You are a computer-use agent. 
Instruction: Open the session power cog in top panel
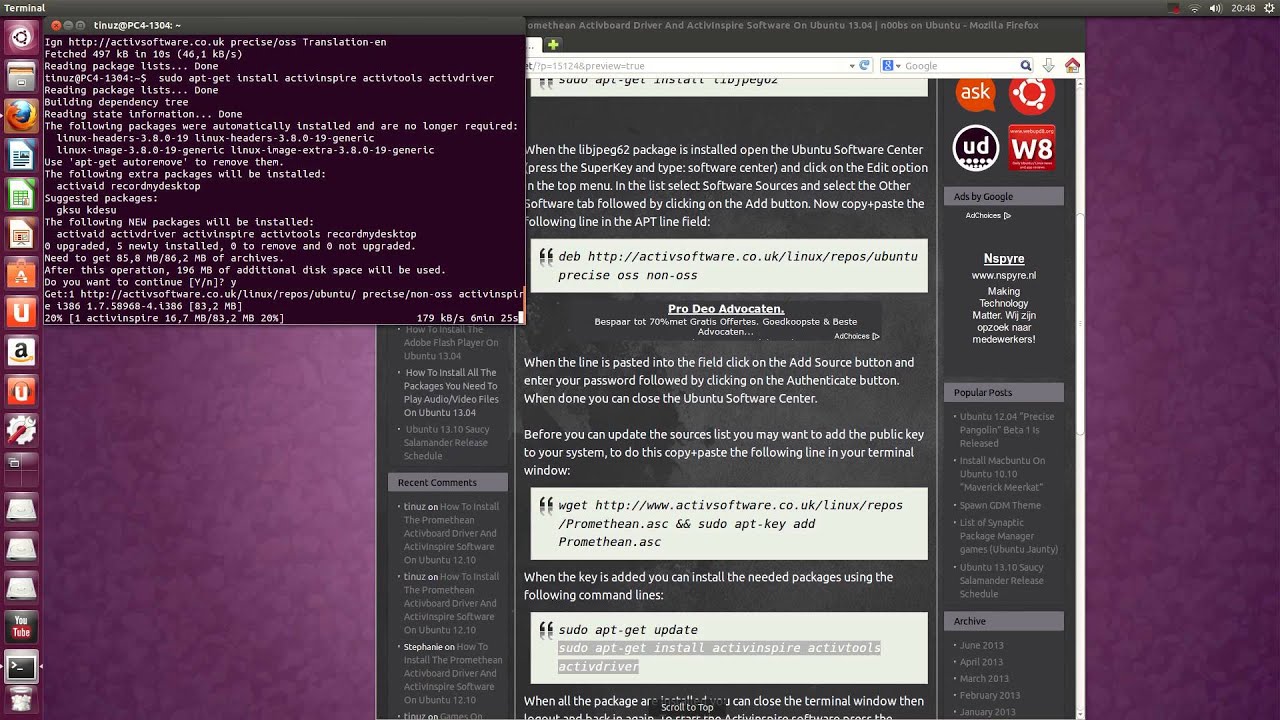tap(1267, 8)
